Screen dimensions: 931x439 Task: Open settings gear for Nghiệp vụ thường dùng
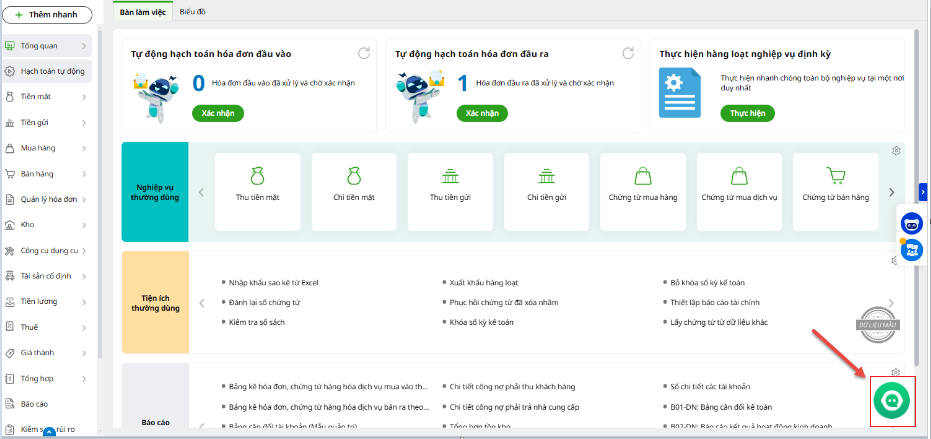896,151
